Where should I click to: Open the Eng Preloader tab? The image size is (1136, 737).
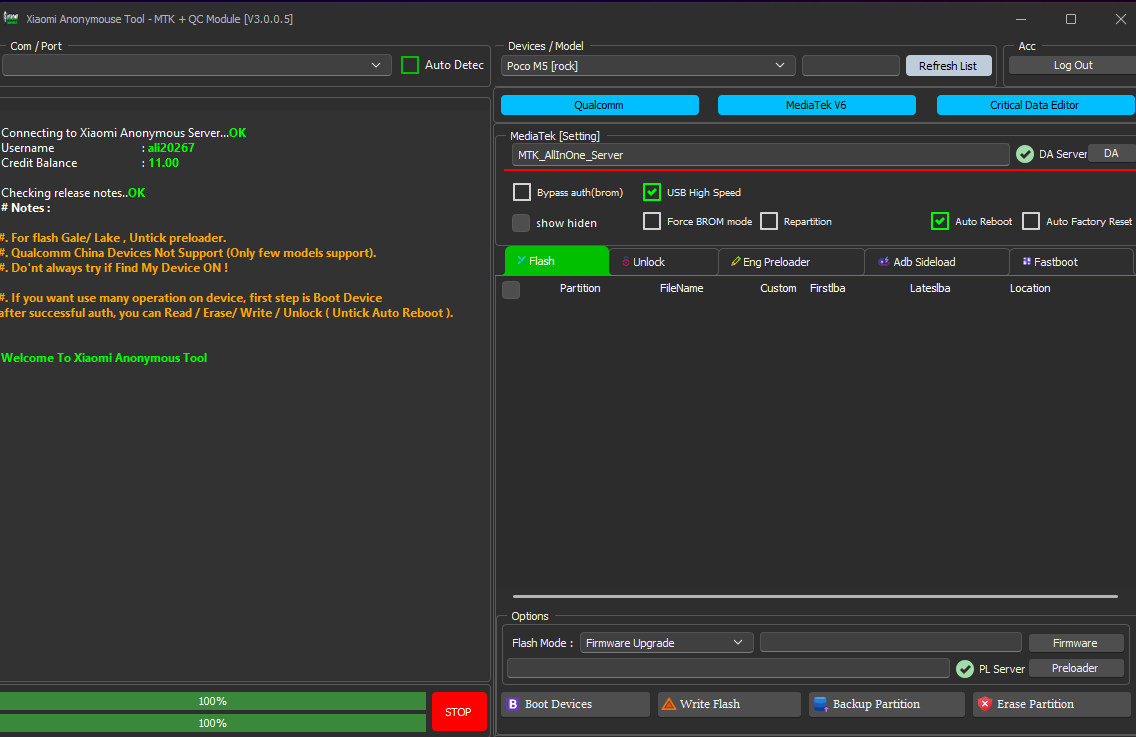(x=792, y=262)
